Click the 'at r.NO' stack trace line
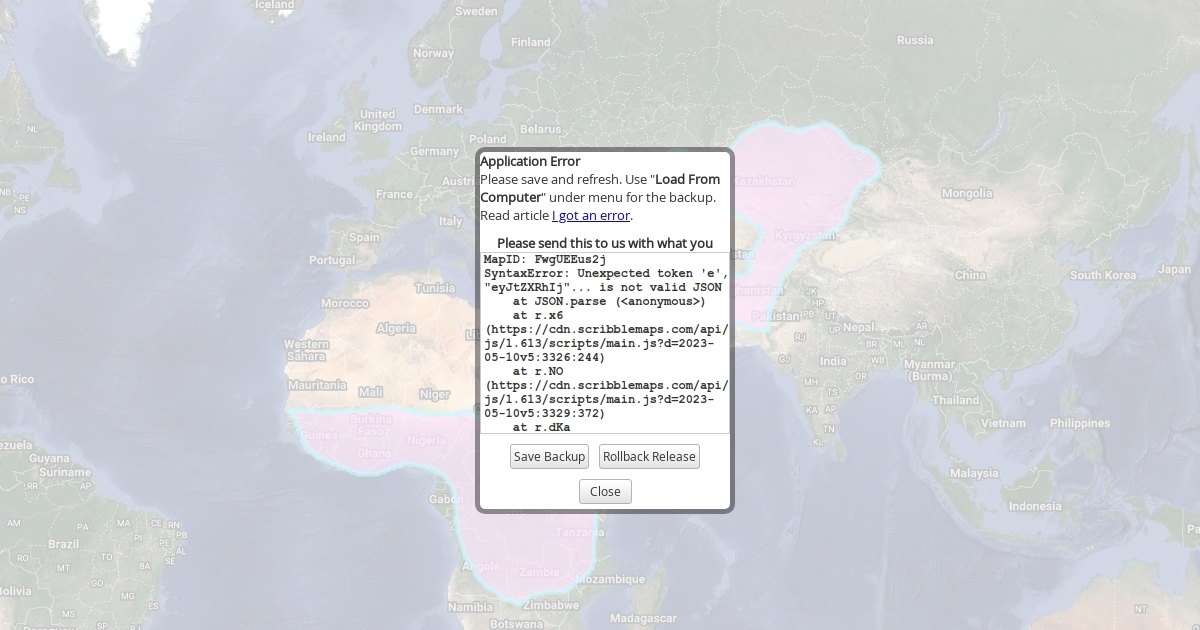The width and height of the screenshot is (1200, 630). [x=538, y=371]
